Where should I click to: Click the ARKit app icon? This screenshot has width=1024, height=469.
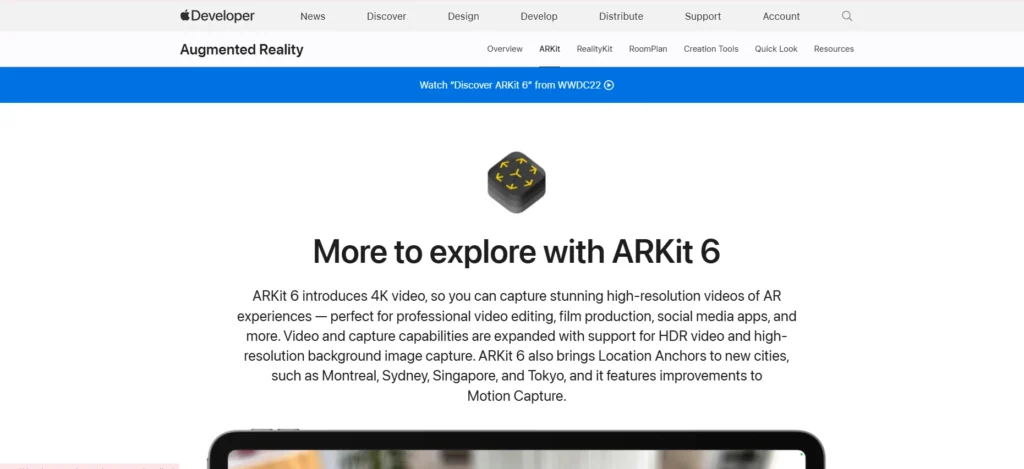click(x=517, y=182)
